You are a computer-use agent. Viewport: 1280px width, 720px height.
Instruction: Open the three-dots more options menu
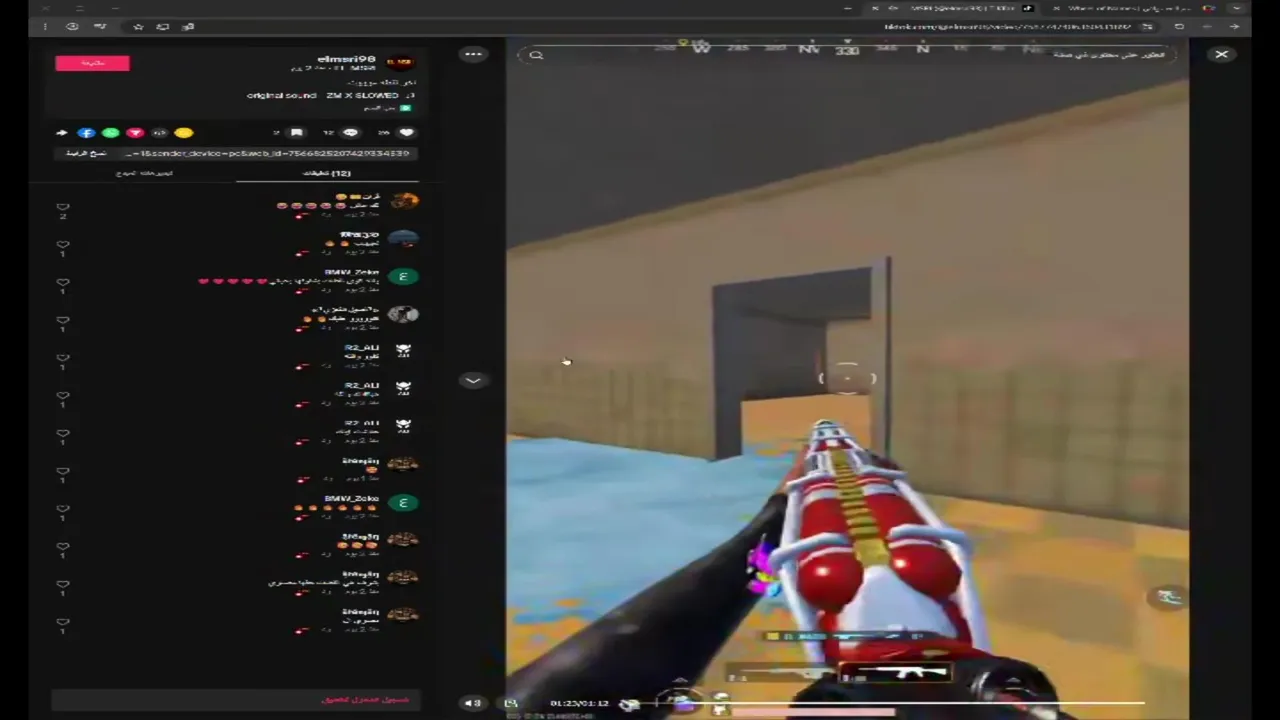pos(473,54)
